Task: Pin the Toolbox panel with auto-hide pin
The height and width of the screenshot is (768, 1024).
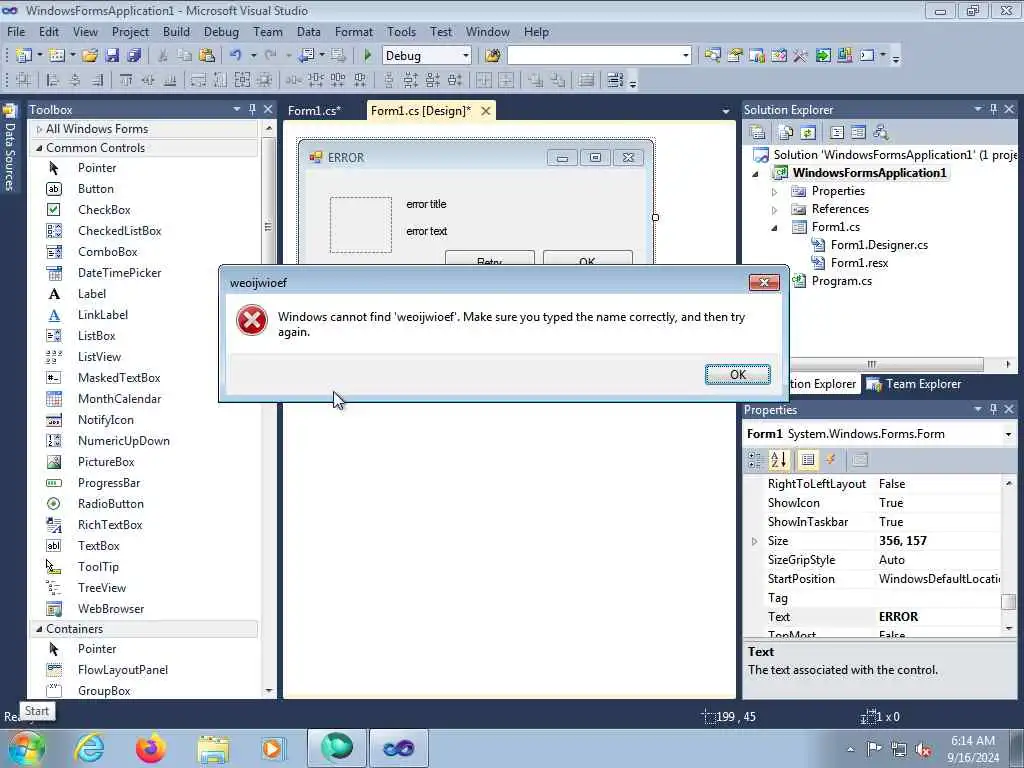Action: (x=252, y=110)
